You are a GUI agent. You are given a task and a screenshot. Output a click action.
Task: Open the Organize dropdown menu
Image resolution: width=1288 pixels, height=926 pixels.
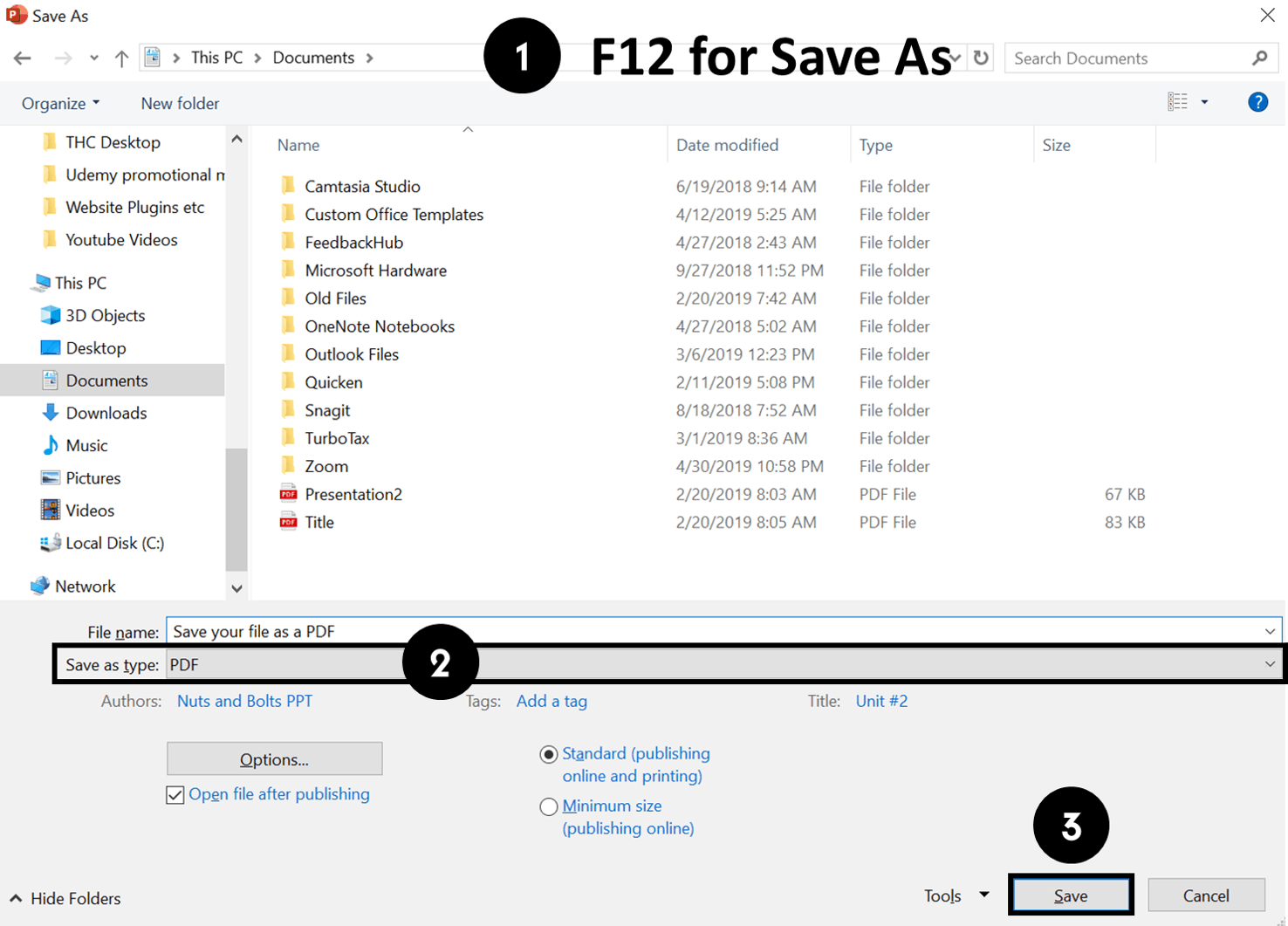(x=60, y=103)
